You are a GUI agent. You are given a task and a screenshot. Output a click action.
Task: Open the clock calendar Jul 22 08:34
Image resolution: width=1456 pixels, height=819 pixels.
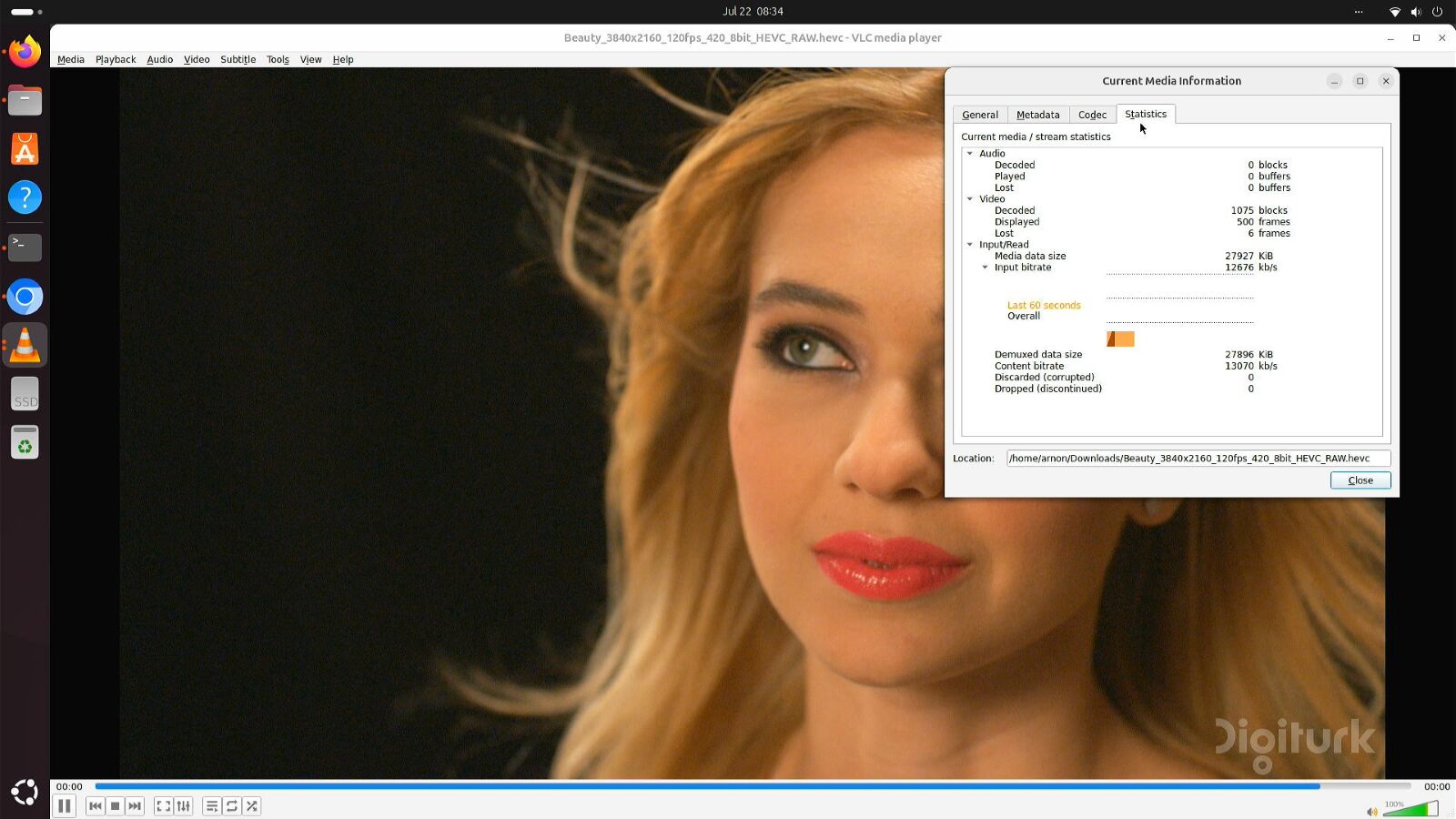(x=753, y=12)
